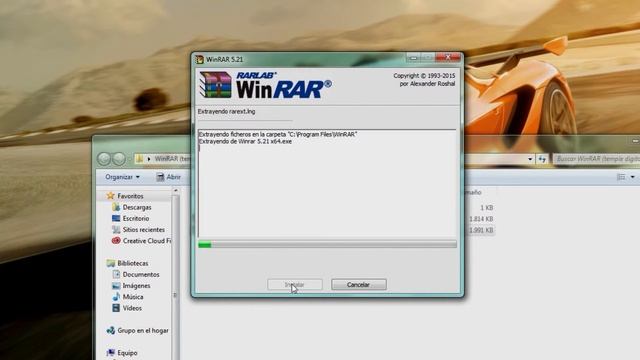Viewport: 640px width, 360px height.
Task: Click the Sitios recientes icon
Action: tap(116, 230)
